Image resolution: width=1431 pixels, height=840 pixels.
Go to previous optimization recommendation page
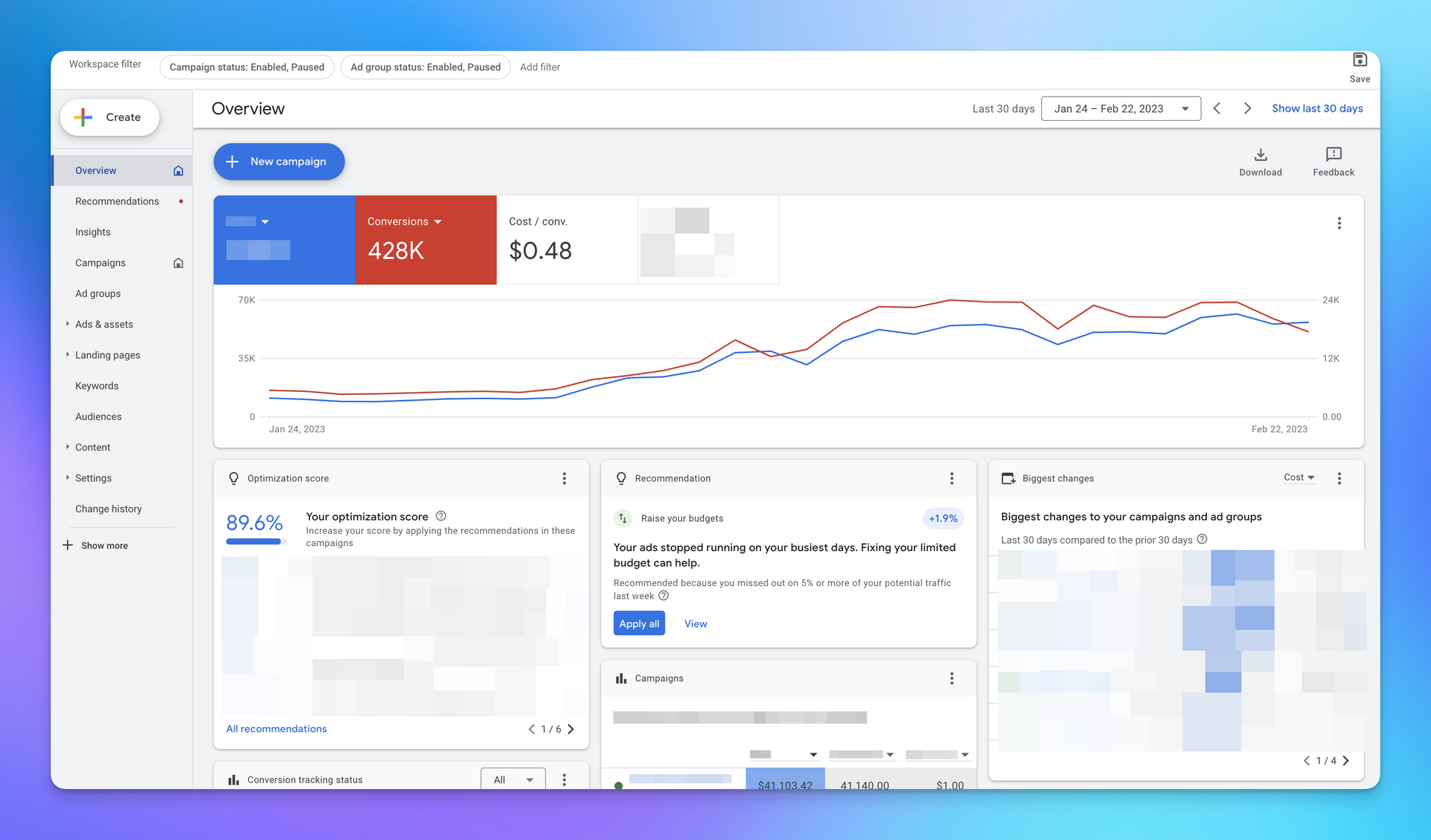pos(532,729)
